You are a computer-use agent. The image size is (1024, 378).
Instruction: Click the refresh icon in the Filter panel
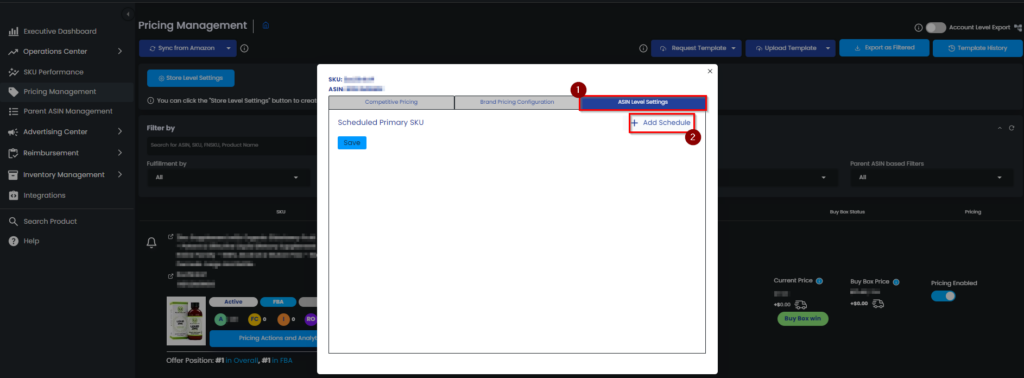(1012, 129)
